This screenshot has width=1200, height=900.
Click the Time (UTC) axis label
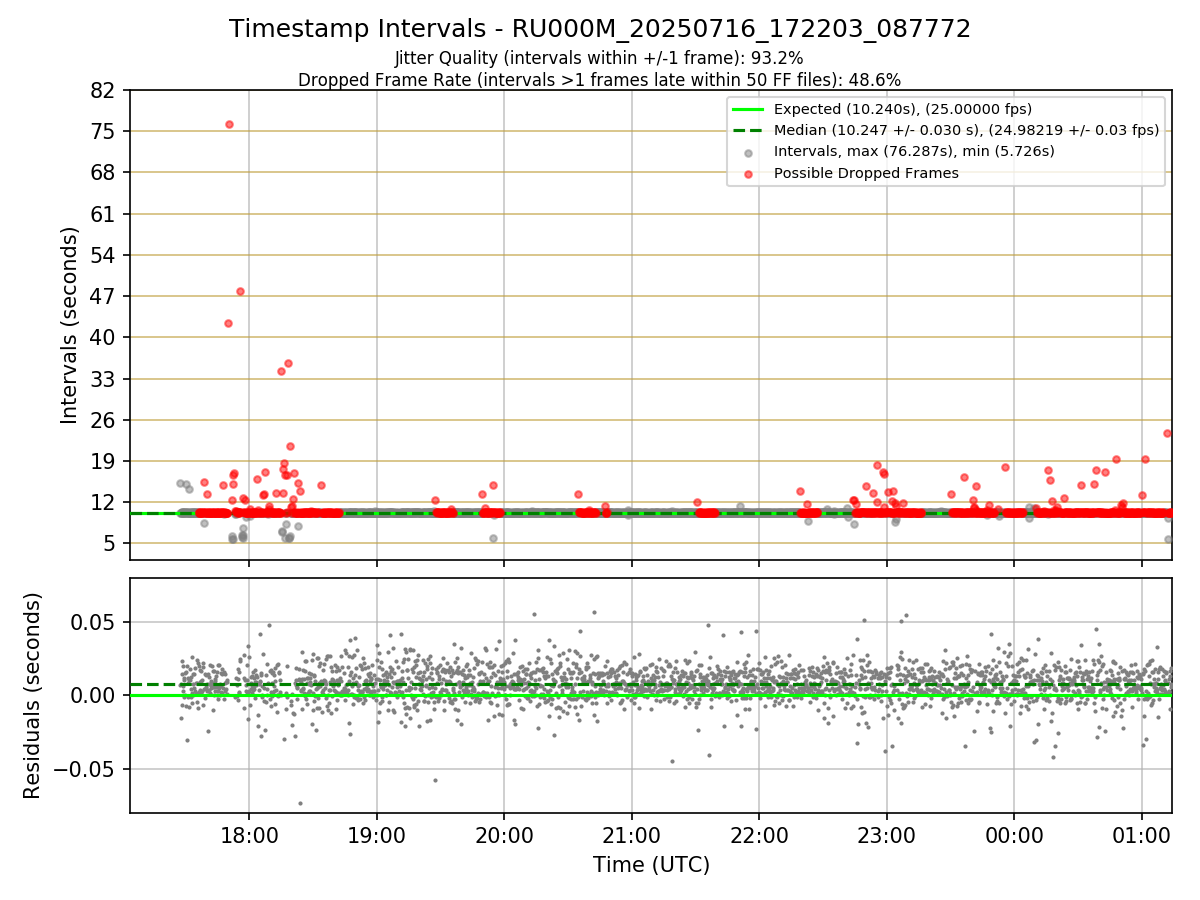(x=651, y=864)
